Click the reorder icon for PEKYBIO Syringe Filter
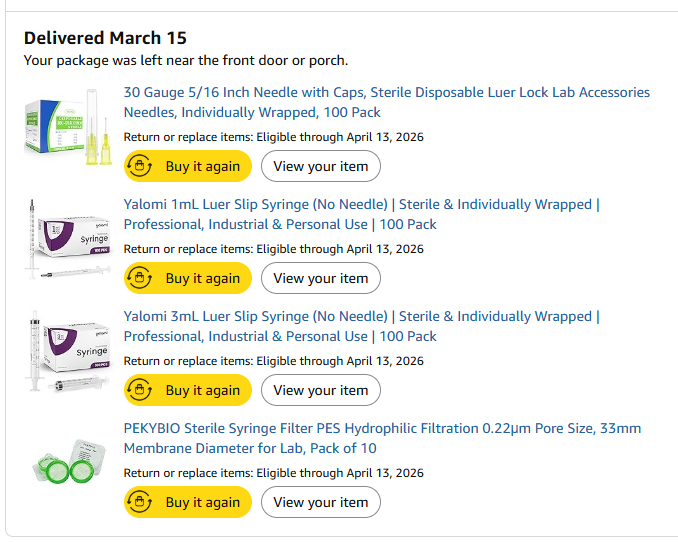 pos(141,502)
